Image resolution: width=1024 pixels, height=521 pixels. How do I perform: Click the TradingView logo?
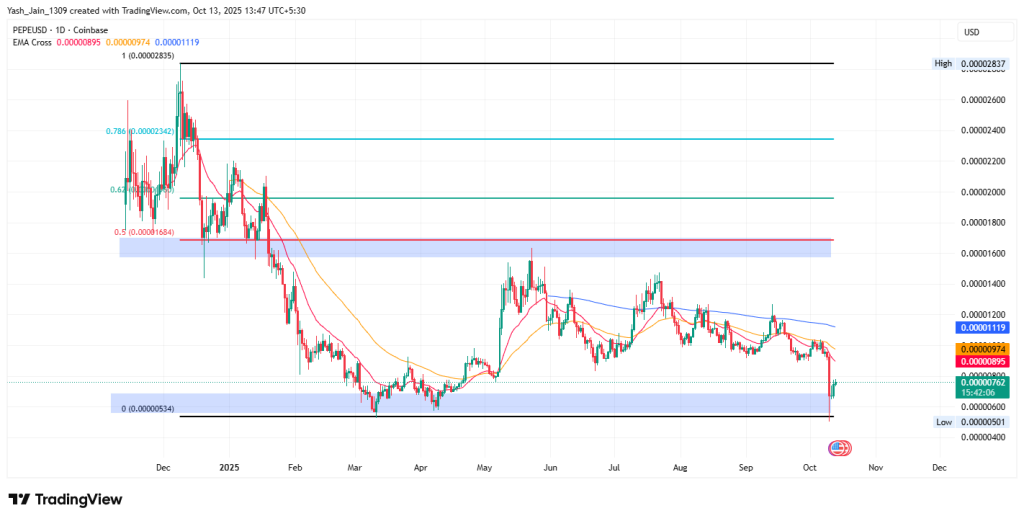(65, 499)
